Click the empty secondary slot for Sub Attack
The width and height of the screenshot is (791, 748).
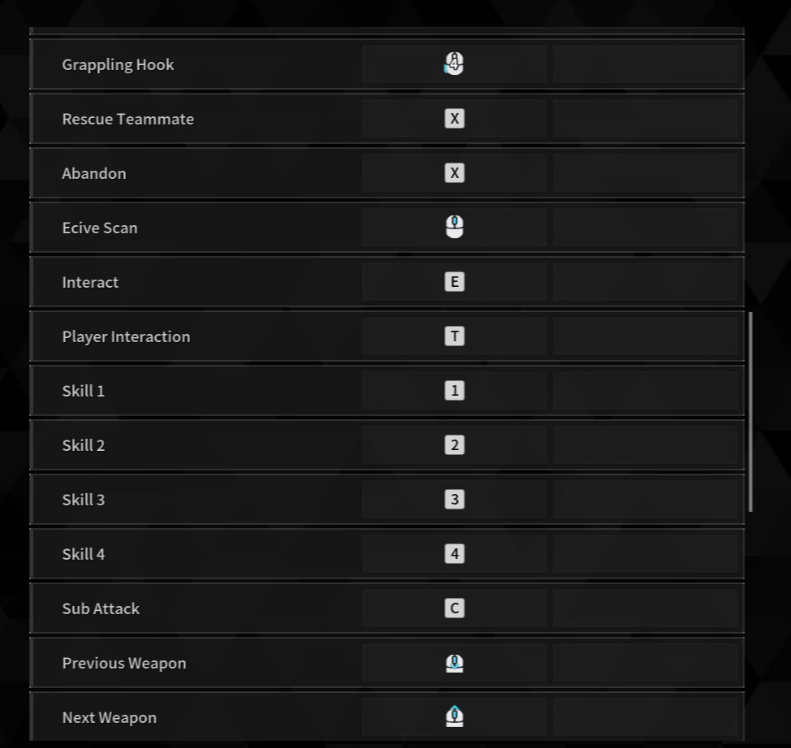click(646, 608)
